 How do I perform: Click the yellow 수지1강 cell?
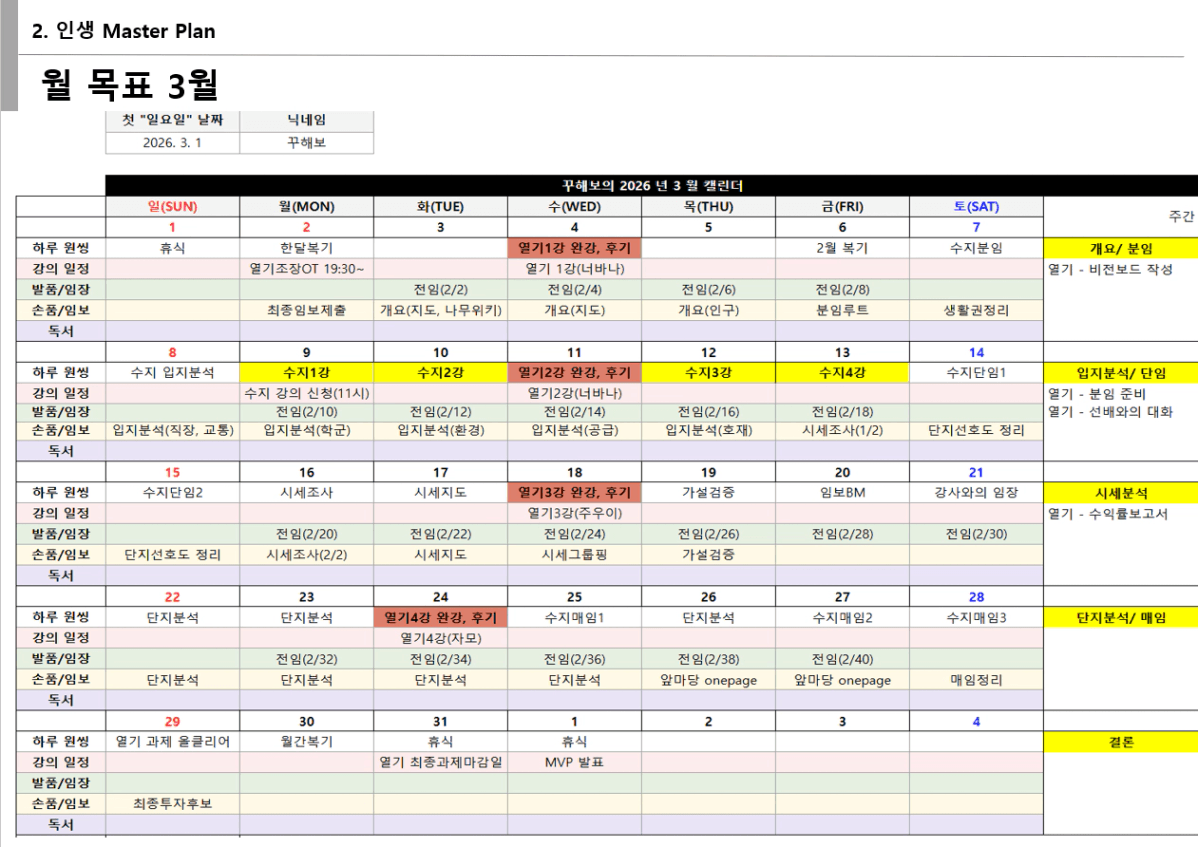click(306, 373)
